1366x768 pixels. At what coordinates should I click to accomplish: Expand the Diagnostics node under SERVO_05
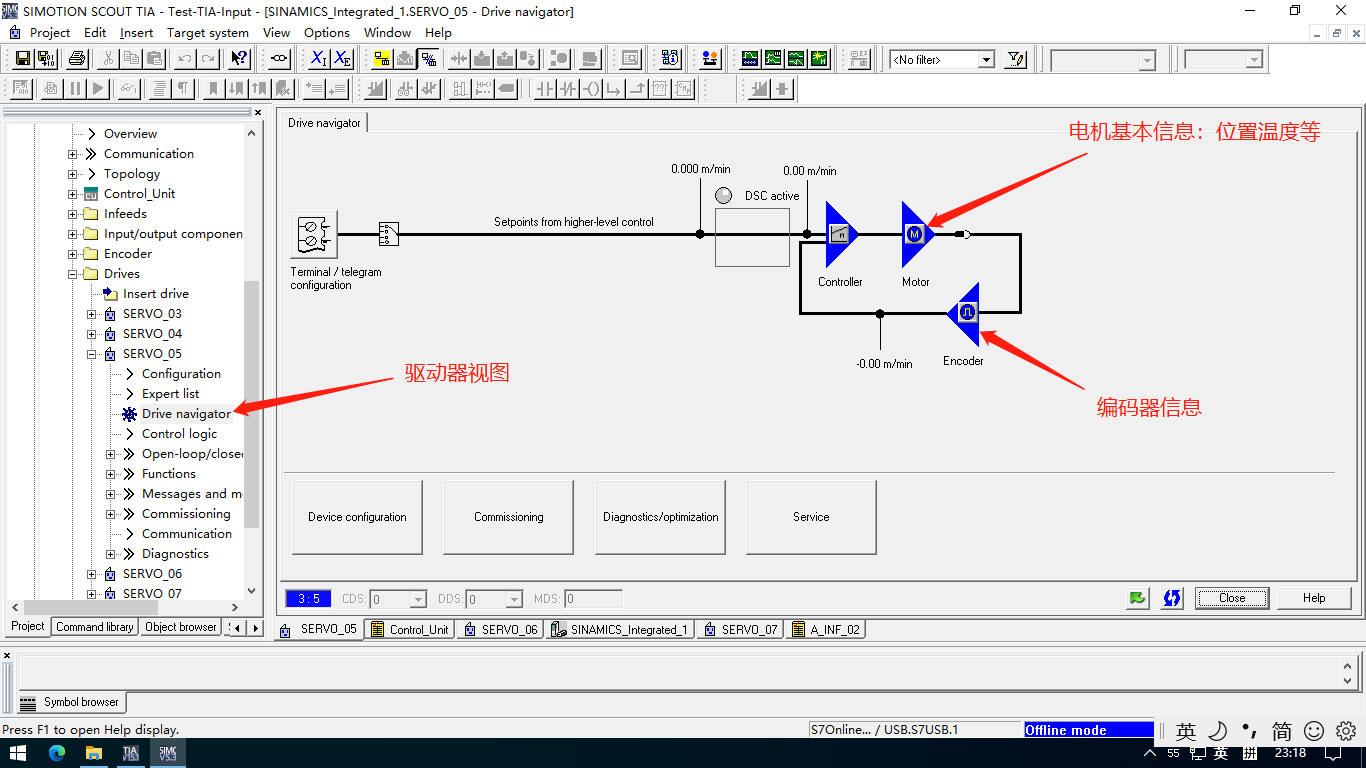(x=111, y=554)
